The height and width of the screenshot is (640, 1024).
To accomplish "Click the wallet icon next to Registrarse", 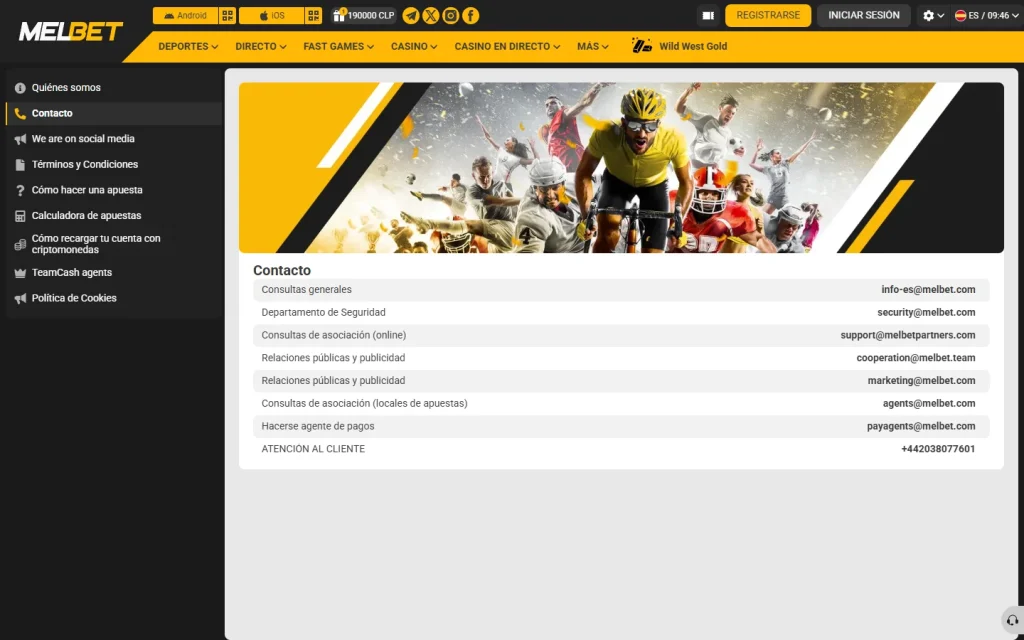I will pos(708,16).
